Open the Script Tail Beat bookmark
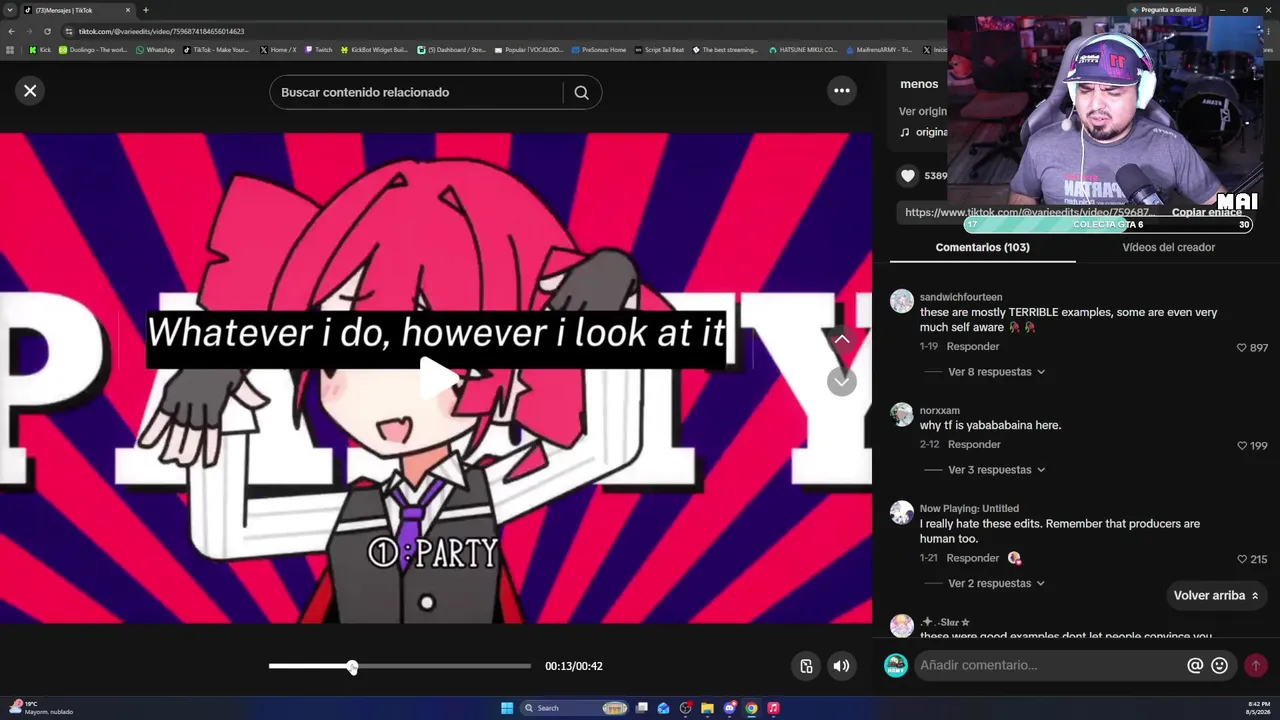Image resolution: width=1280 pixels, height=720 pixels. [660, 50]
